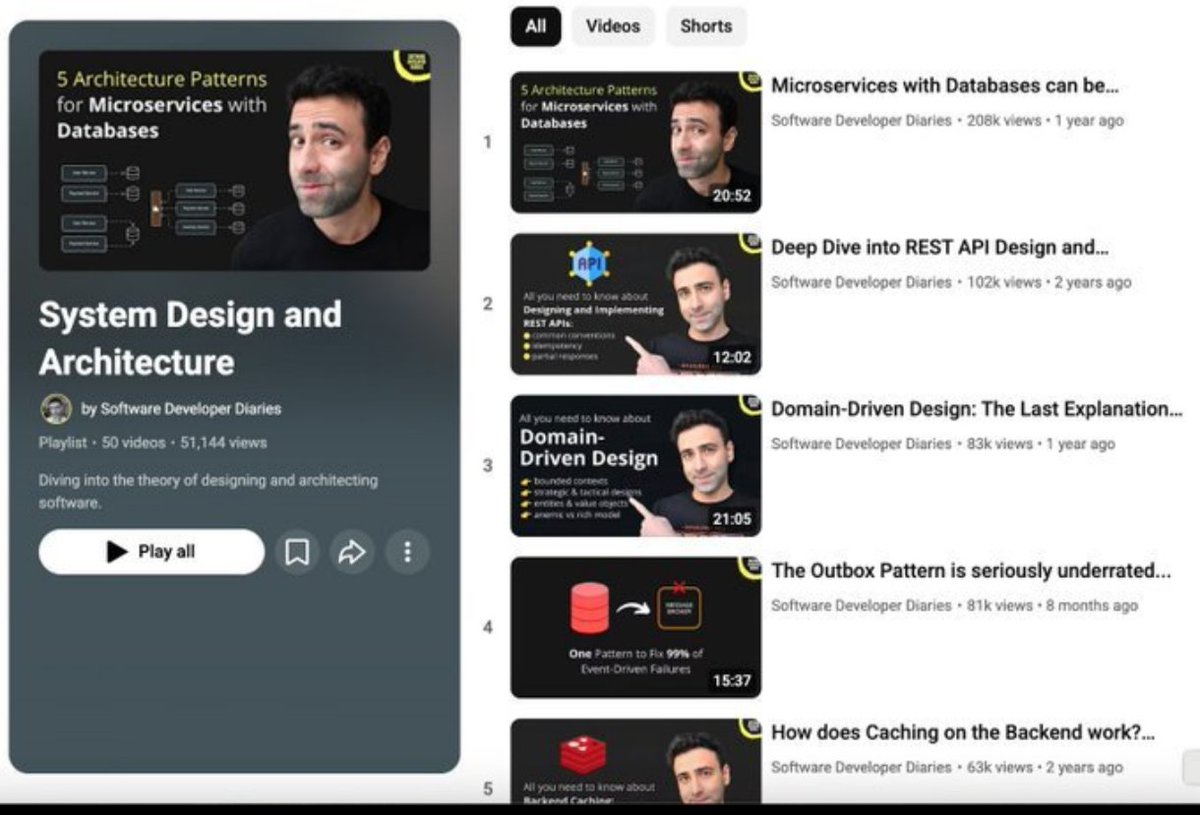Open the title 'How does Caching on the Backend work?...'

(963, 733)
